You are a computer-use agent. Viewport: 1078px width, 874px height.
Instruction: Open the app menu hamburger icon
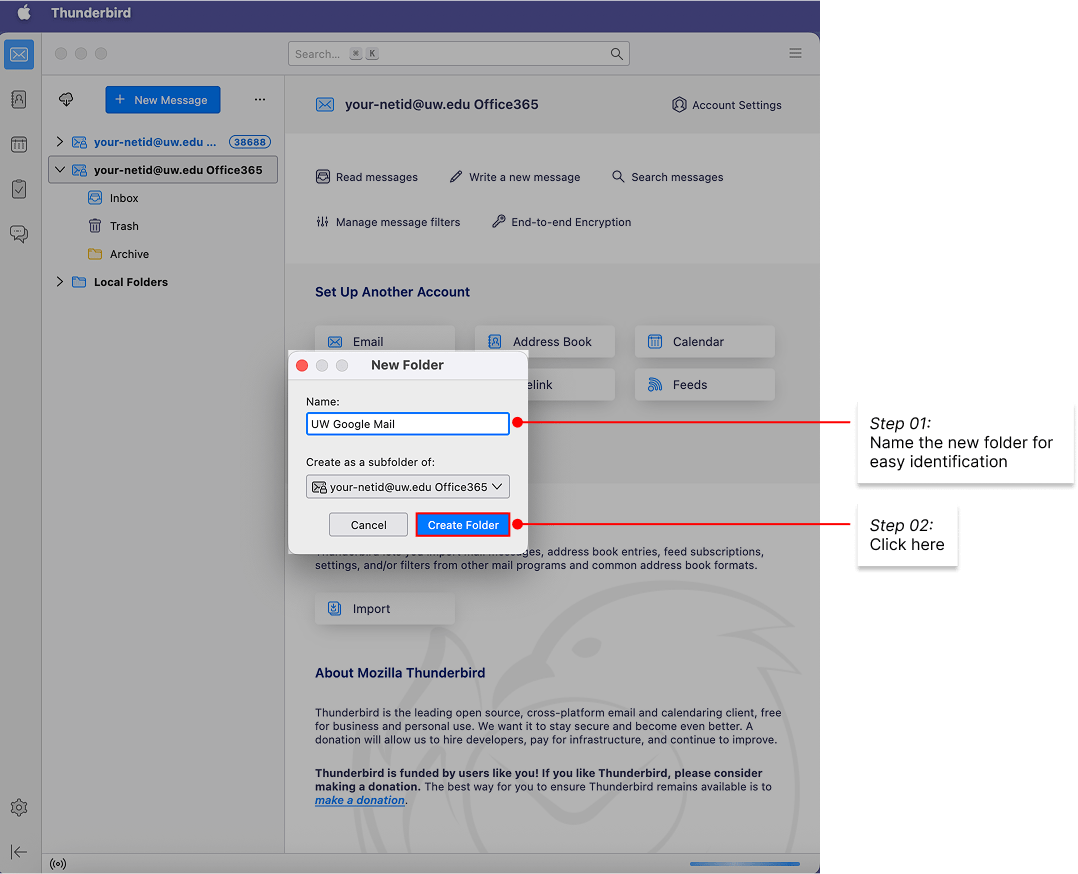[795, 53]
